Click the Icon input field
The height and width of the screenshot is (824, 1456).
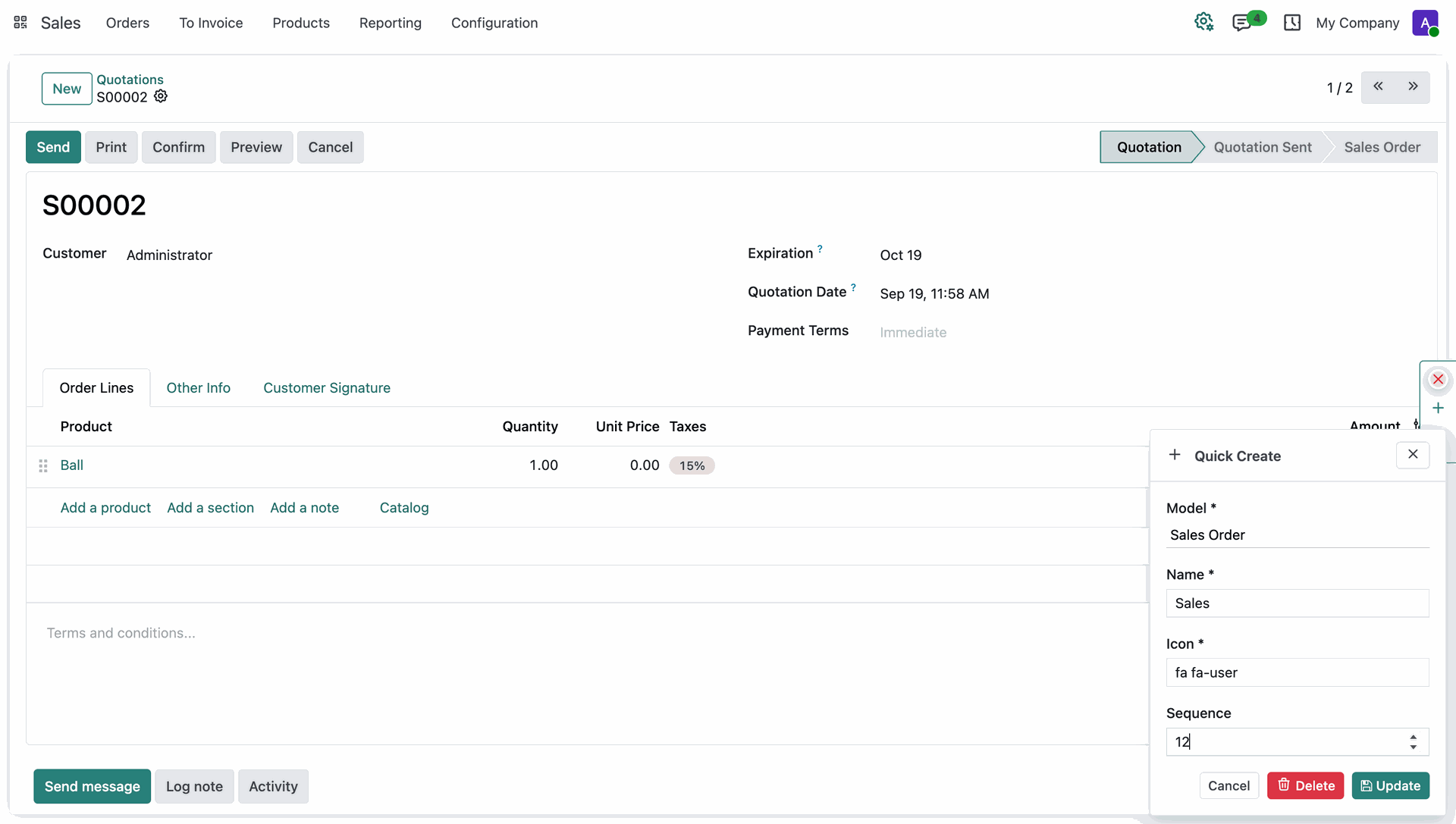[1298, 672]
